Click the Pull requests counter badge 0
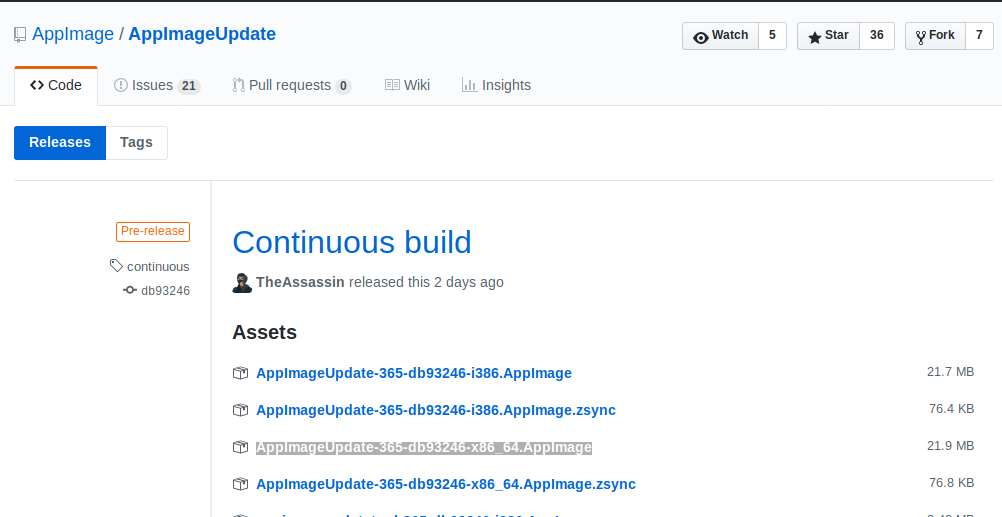Viewport: 1002px width, 517px height. (343, 86)
